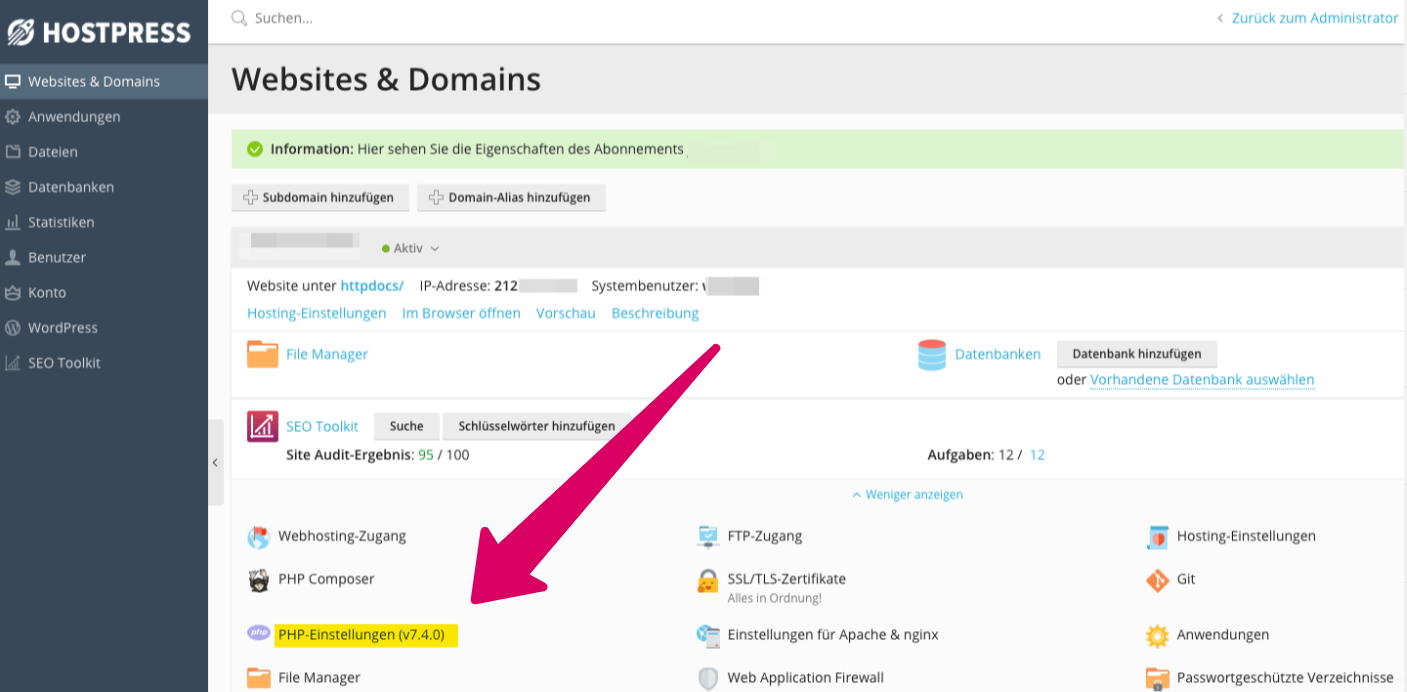Viewport: 1407px width, 692px height.
Task: Click the Anwendungen gear icon in sidebar
Action: [13, 116]
